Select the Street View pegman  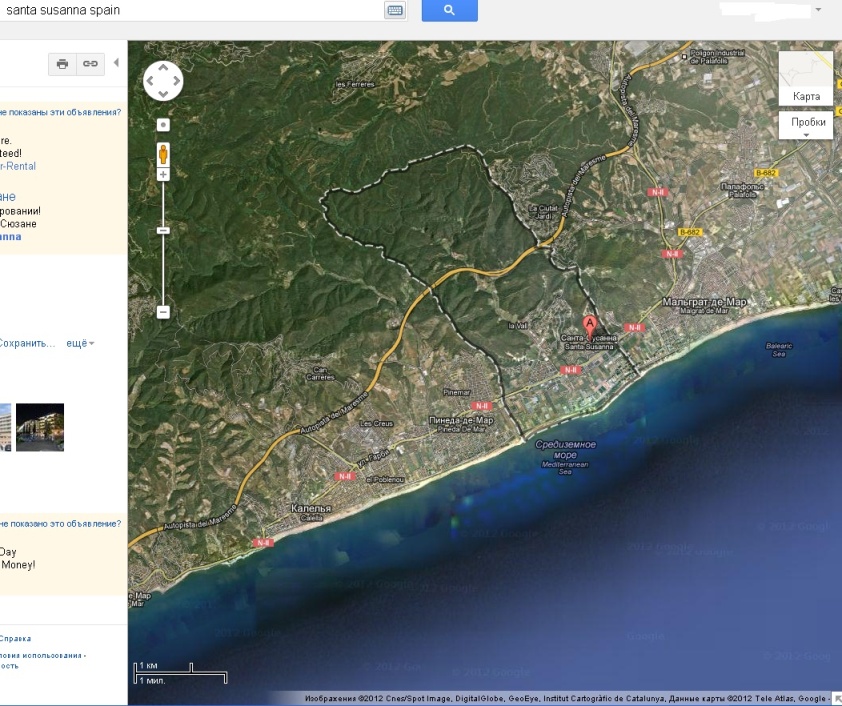(x=163, y=153)
